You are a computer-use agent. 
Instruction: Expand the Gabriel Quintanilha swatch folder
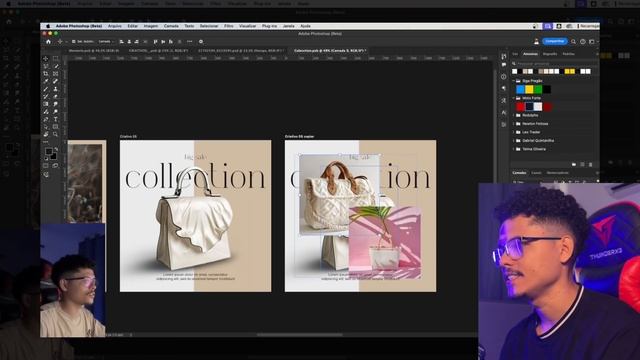(513, 140)
